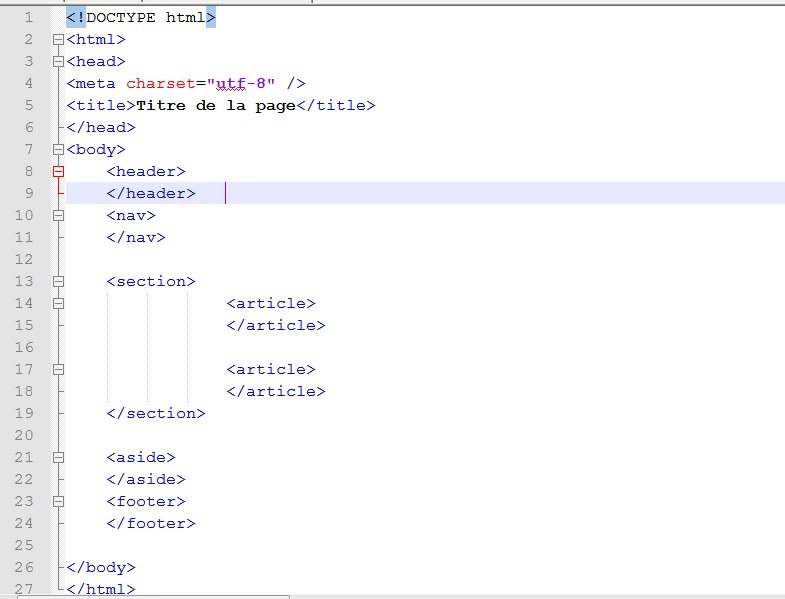Click the opening body tag on line 7
Image resolution: width=785 pixels, height=599 pixels.
tap(96, 149)
